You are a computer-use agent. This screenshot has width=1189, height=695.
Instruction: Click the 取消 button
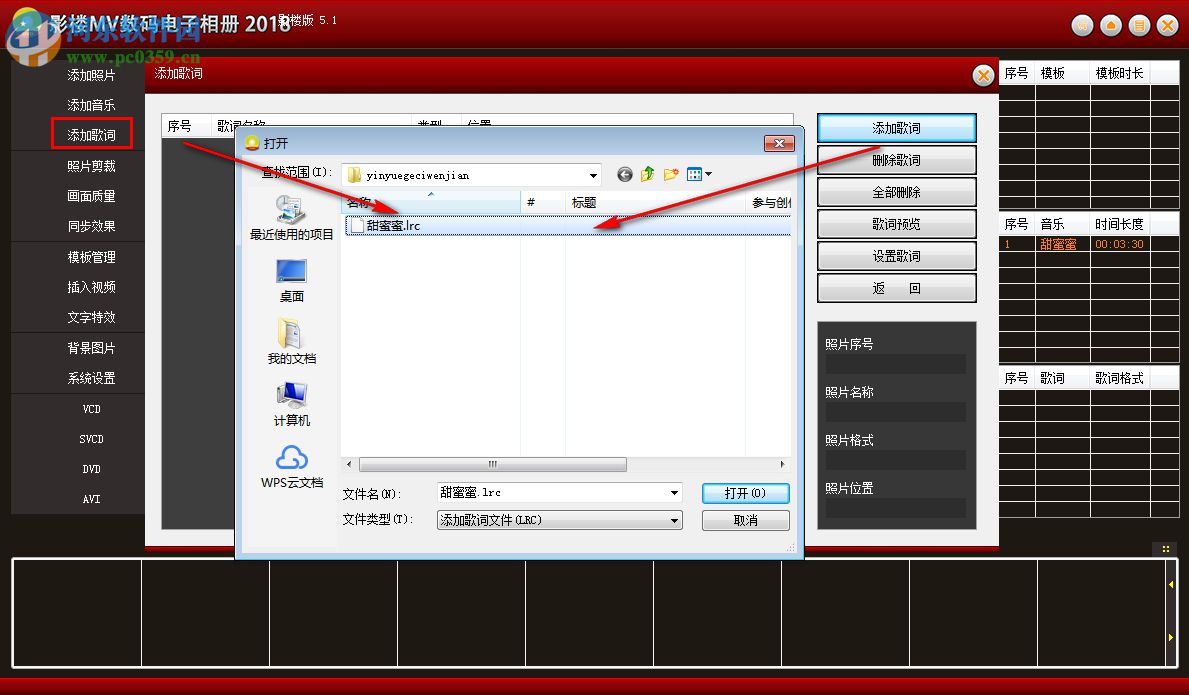745,520
